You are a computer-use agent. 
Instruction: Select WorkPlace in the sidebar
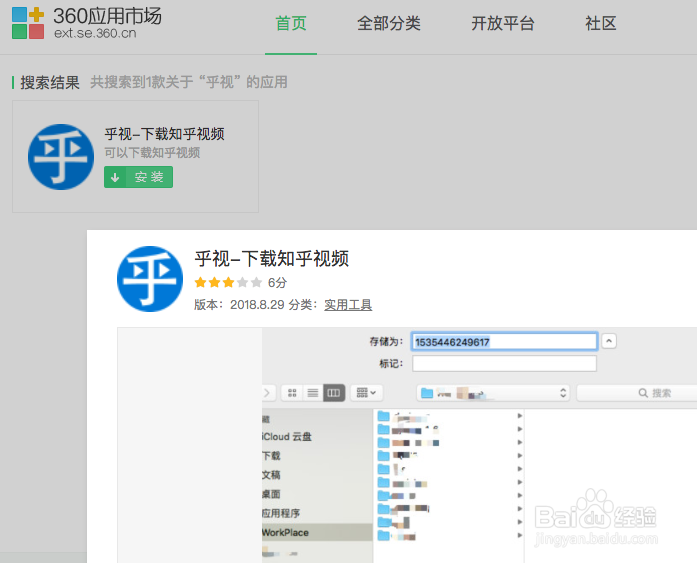(x=317, y=532)
